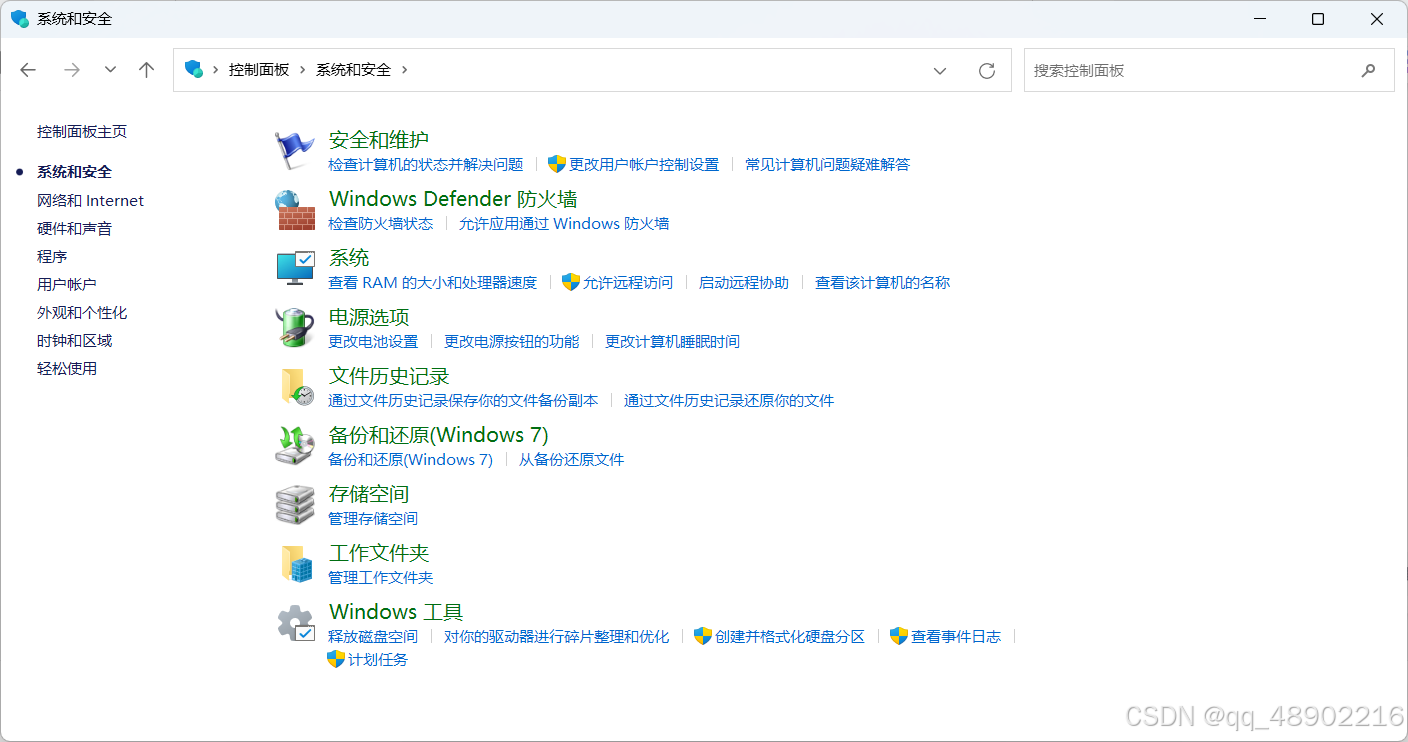Click shield icon beside 查看事件日志
This screenshot has width=1408, height=742.
[x=899, y=636]
